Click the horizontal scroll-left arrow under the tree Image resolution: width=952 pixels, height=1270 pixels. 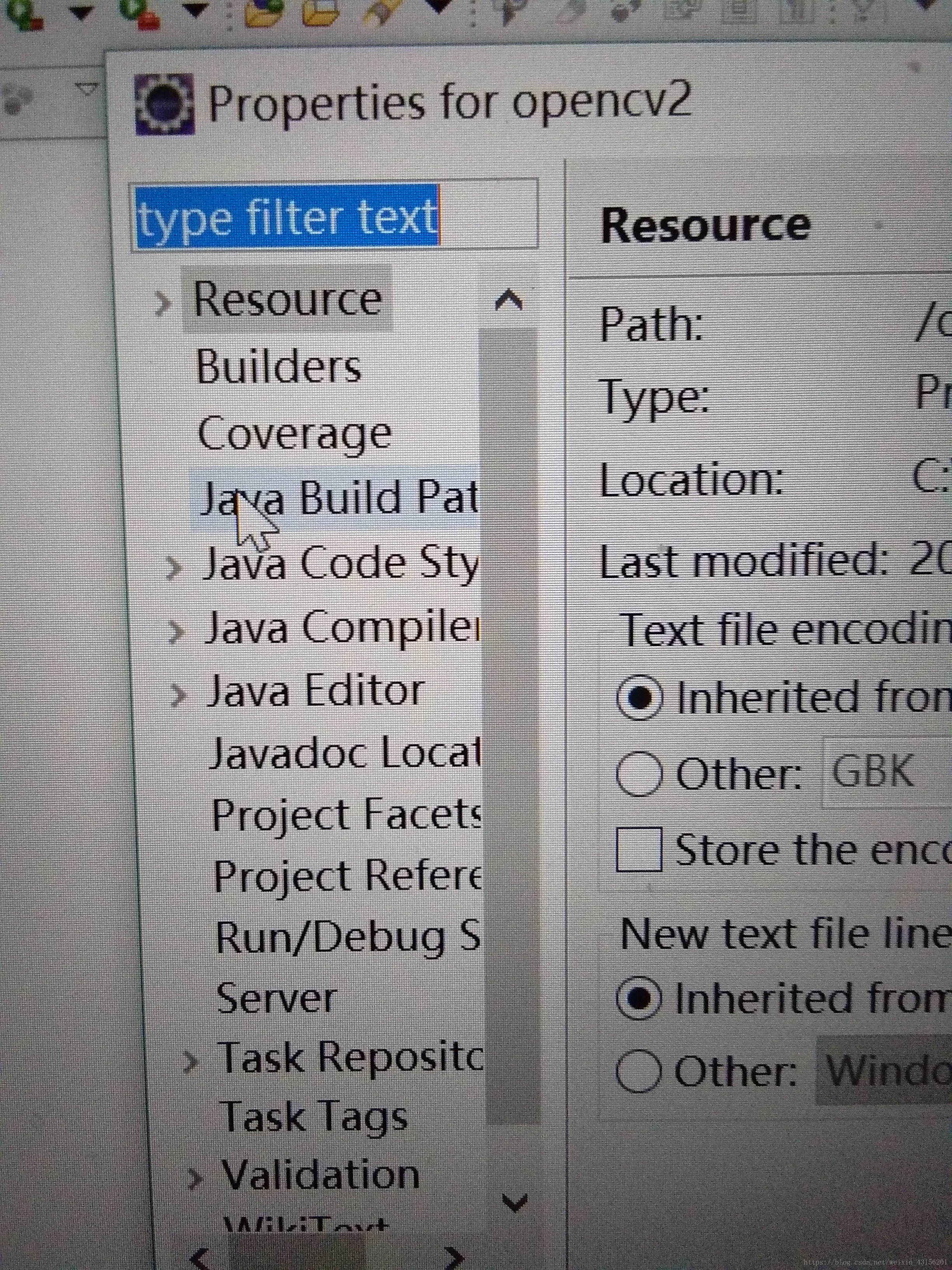tap(200, 1258)
